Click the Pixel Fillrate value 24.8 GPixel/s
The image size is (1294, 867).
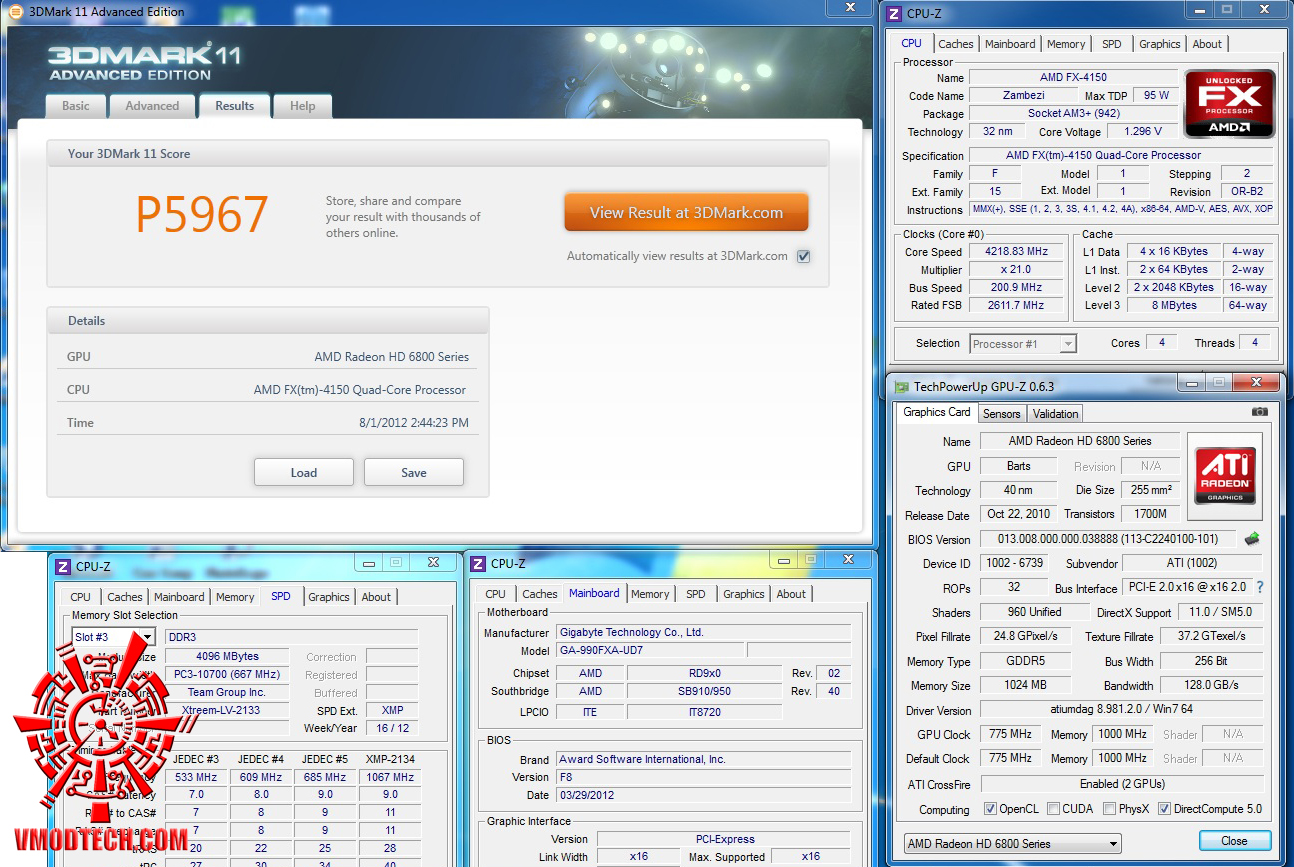point(1025,637)
